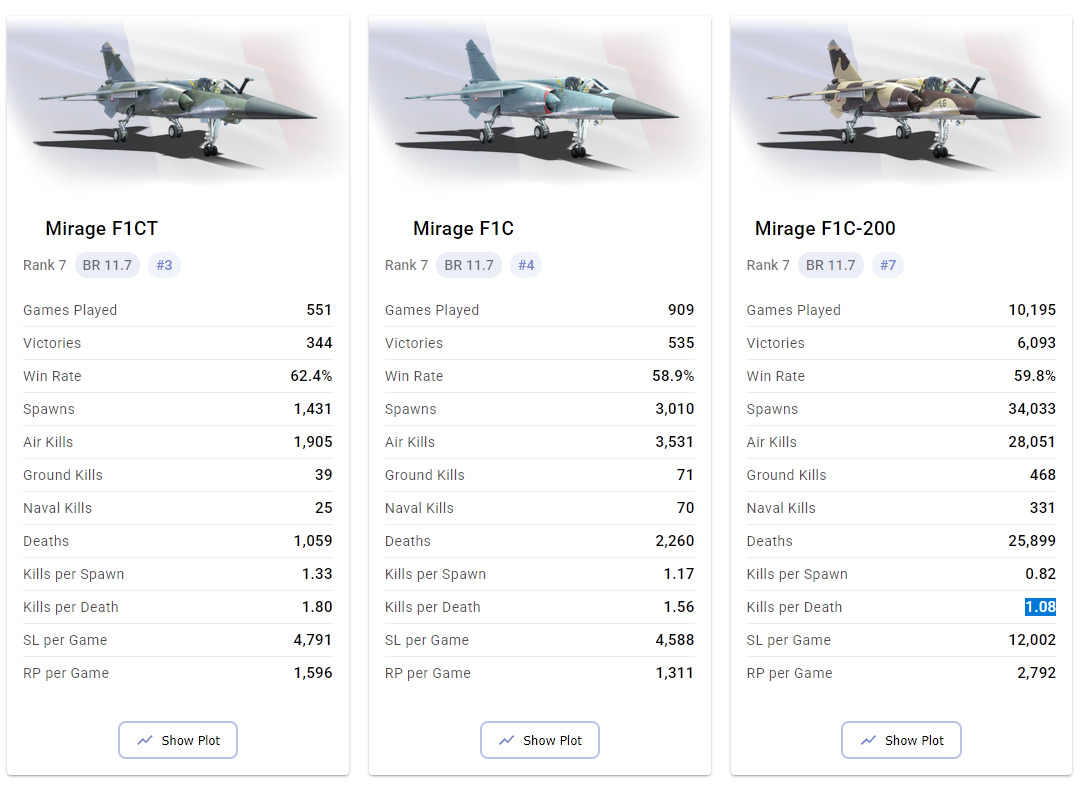Click F1CT's Win Rate value 62.4%

coord(311,376)
